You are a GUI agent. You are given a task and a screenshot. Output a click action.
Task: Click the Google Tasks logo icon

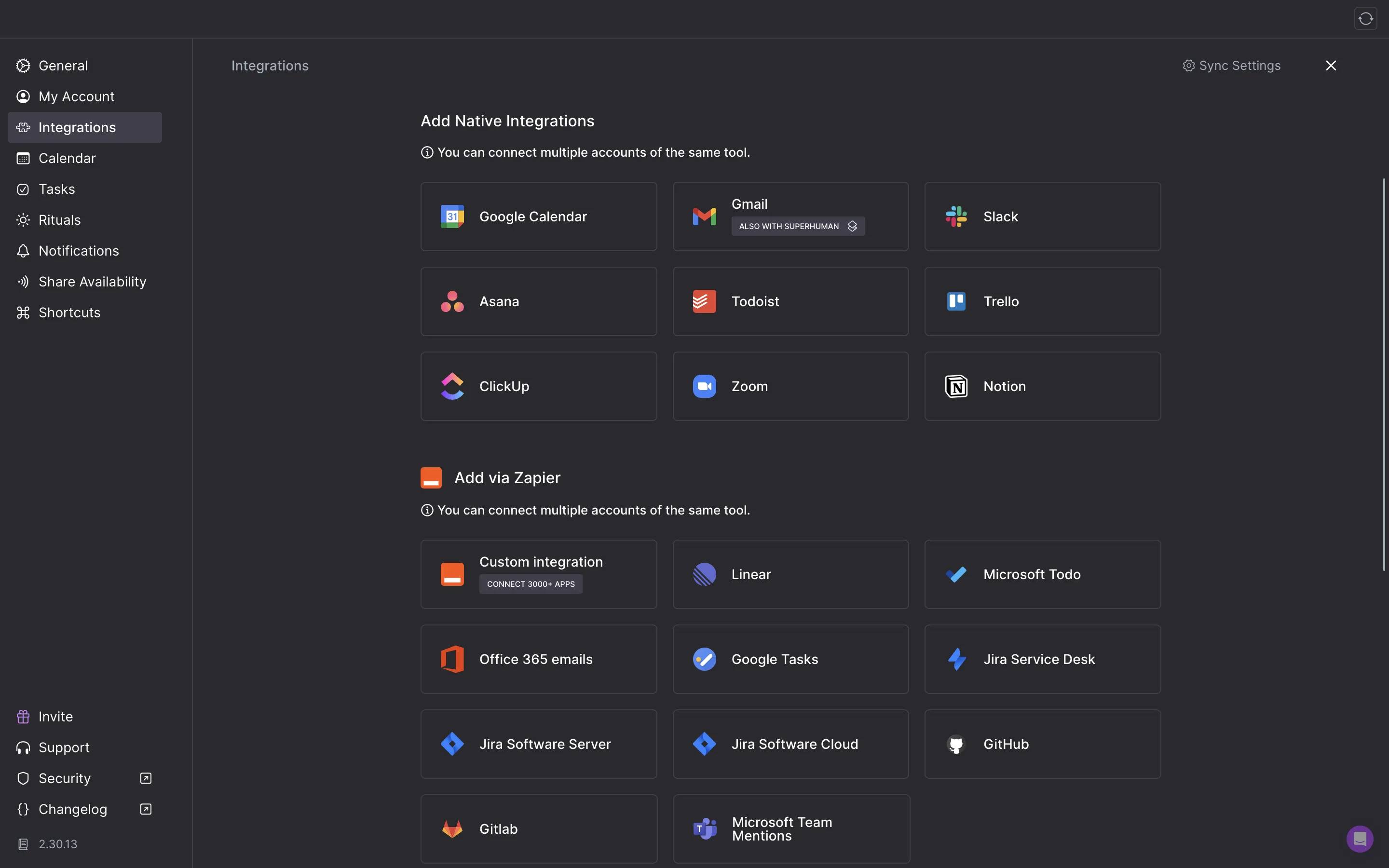pyautogui.click(x=704, y=659)
